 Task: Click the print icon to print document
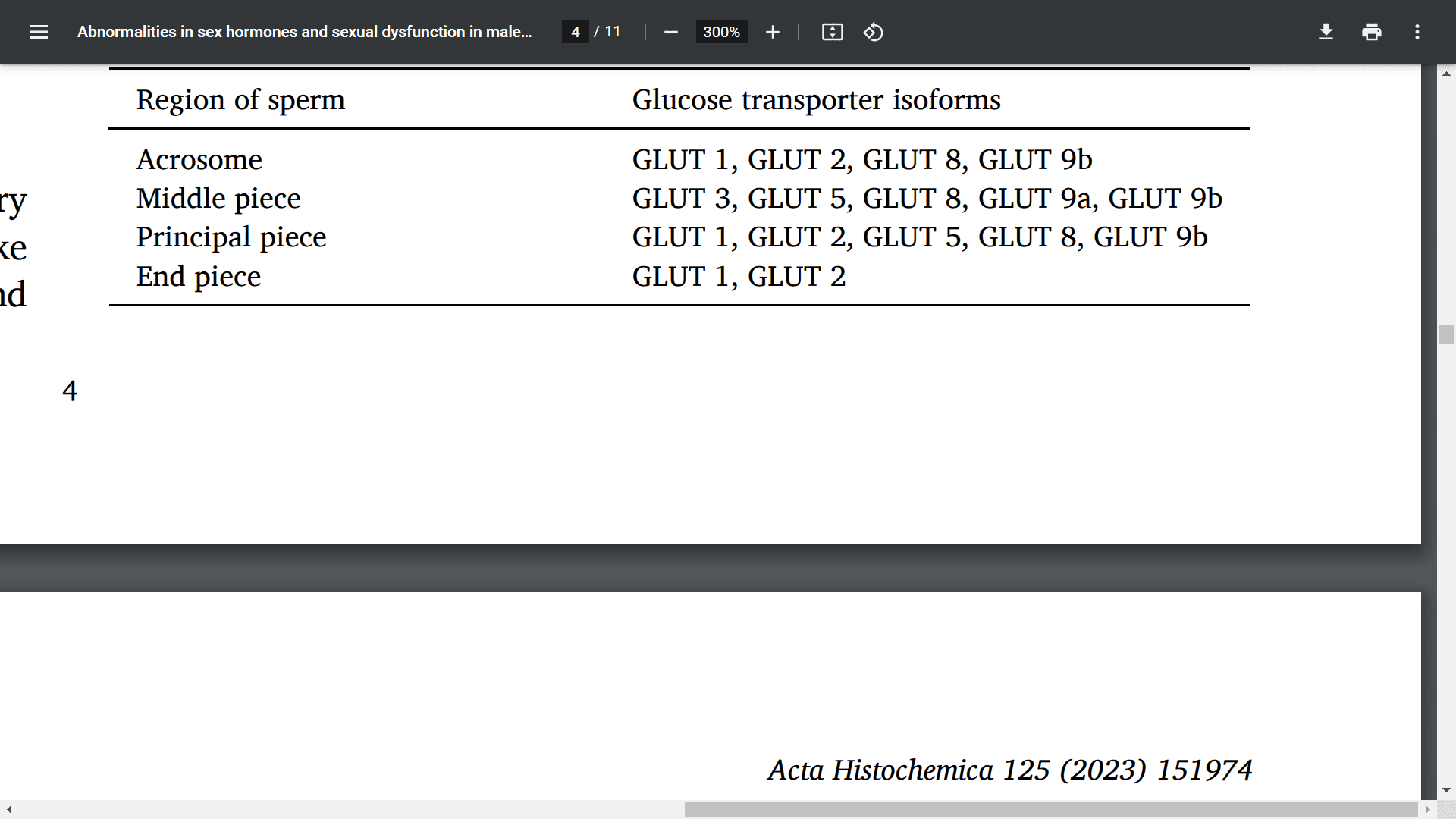(1371, 32)
